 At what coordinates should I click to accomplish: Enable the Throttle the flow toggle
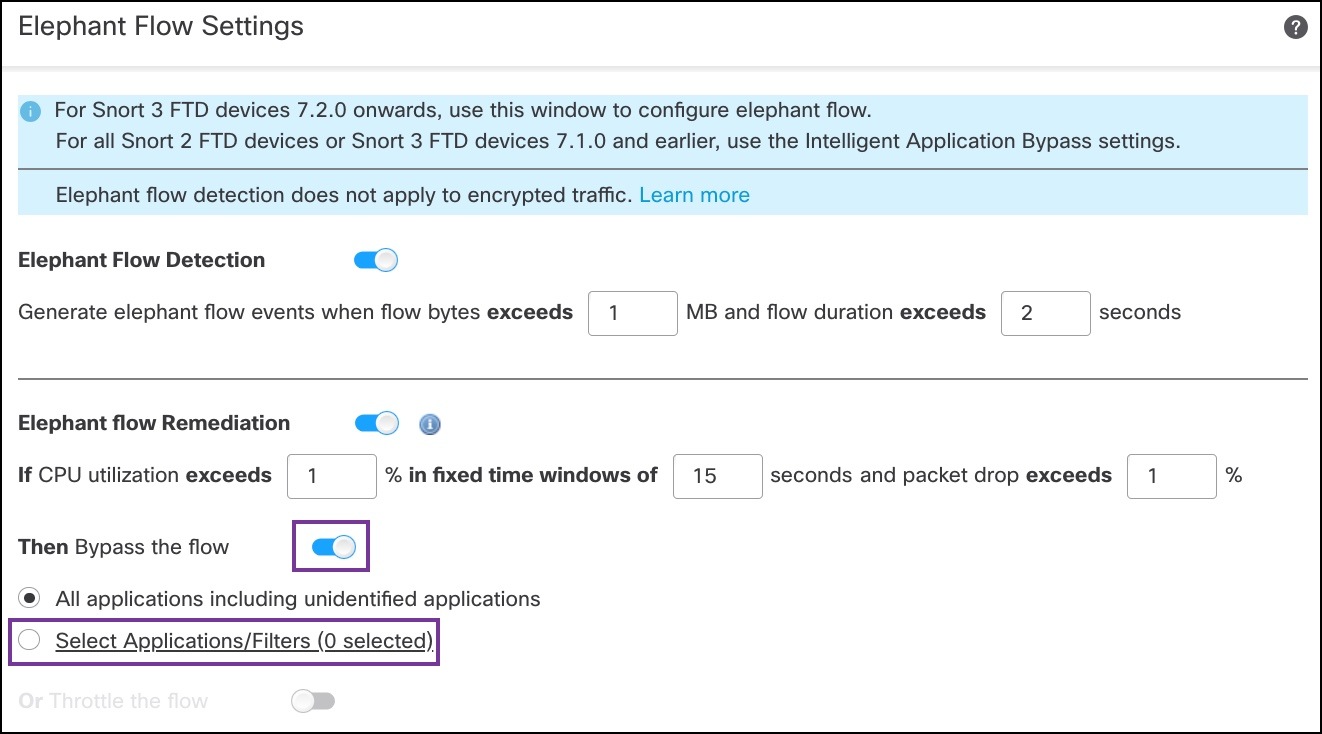(x=311, y=701)
